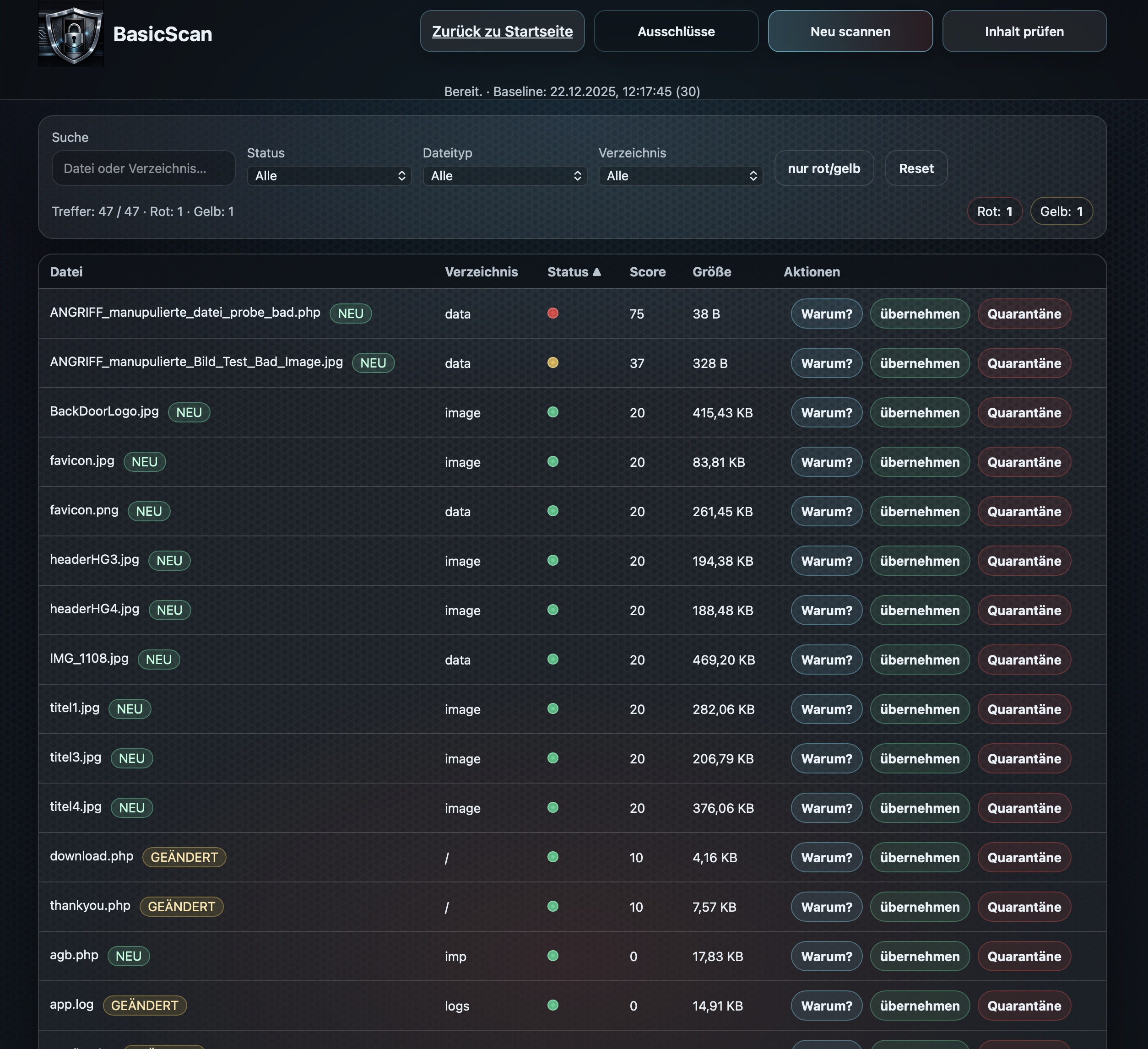
Task: Sort table by the Score column header
Action: 647,272
